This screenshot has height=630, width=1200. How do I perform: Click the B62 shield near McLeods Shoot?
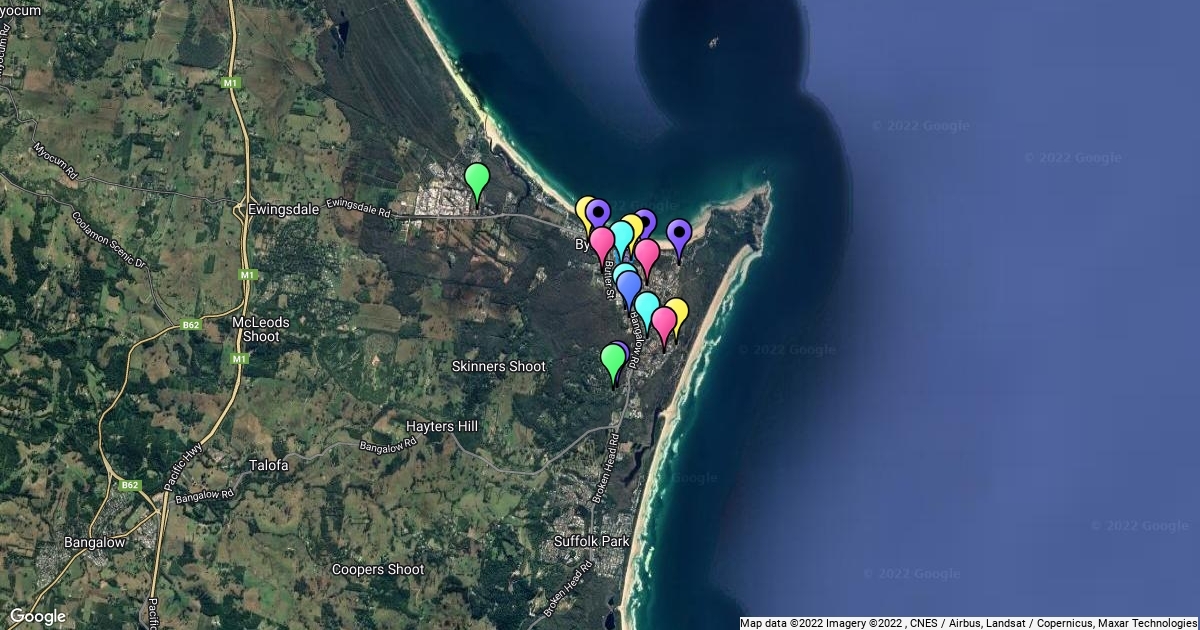[188, 324]
